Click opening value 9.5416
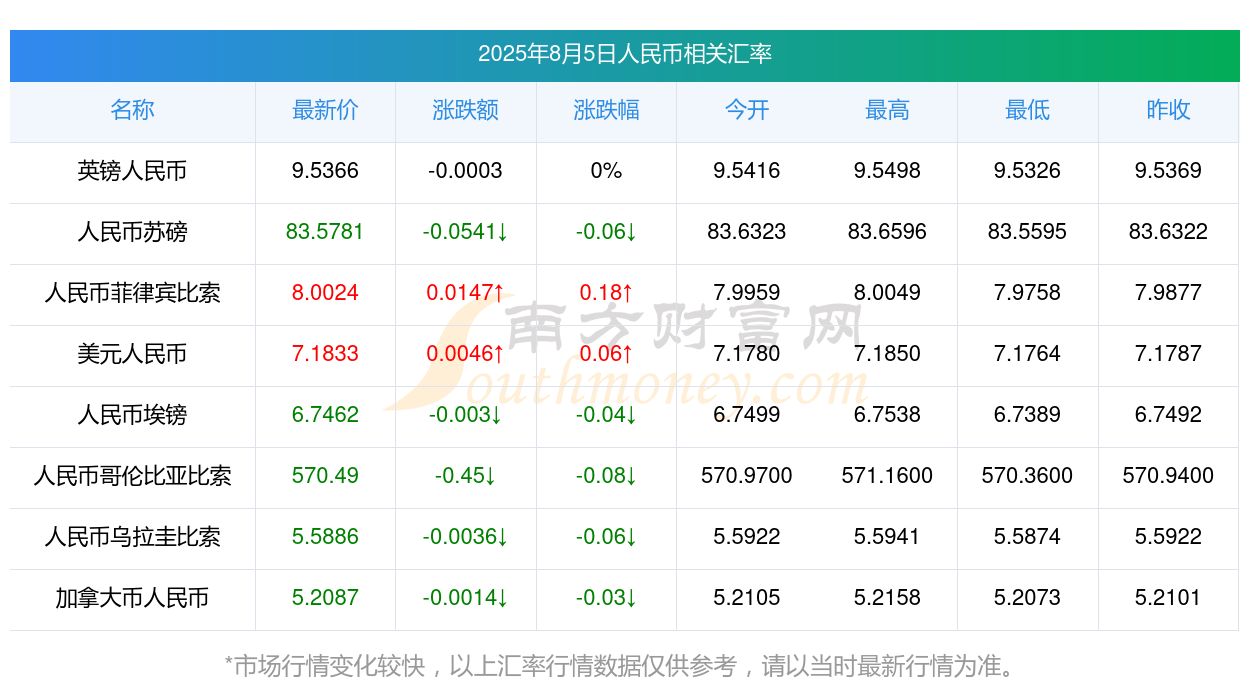The image size is (1250, 698). pos(747,171)
